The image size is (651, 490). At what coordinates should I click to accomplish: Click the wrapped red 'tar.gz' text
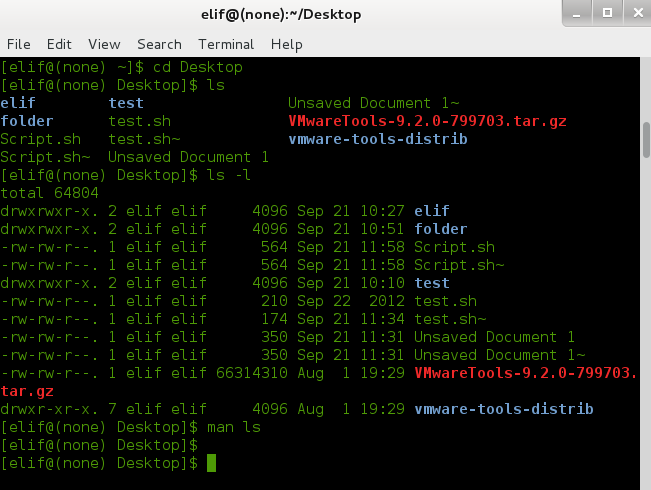pos(27,391)
